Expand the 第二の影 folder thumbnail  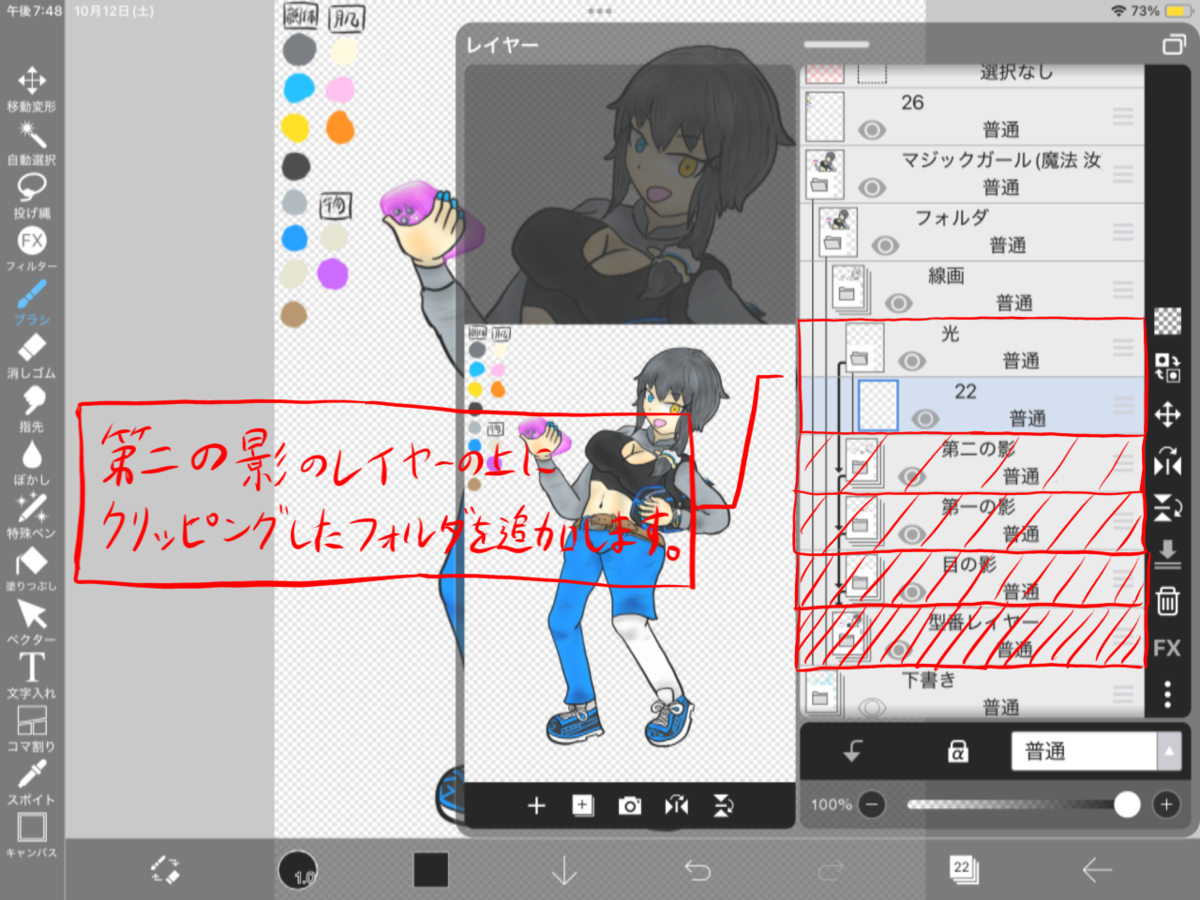point(863,462)
